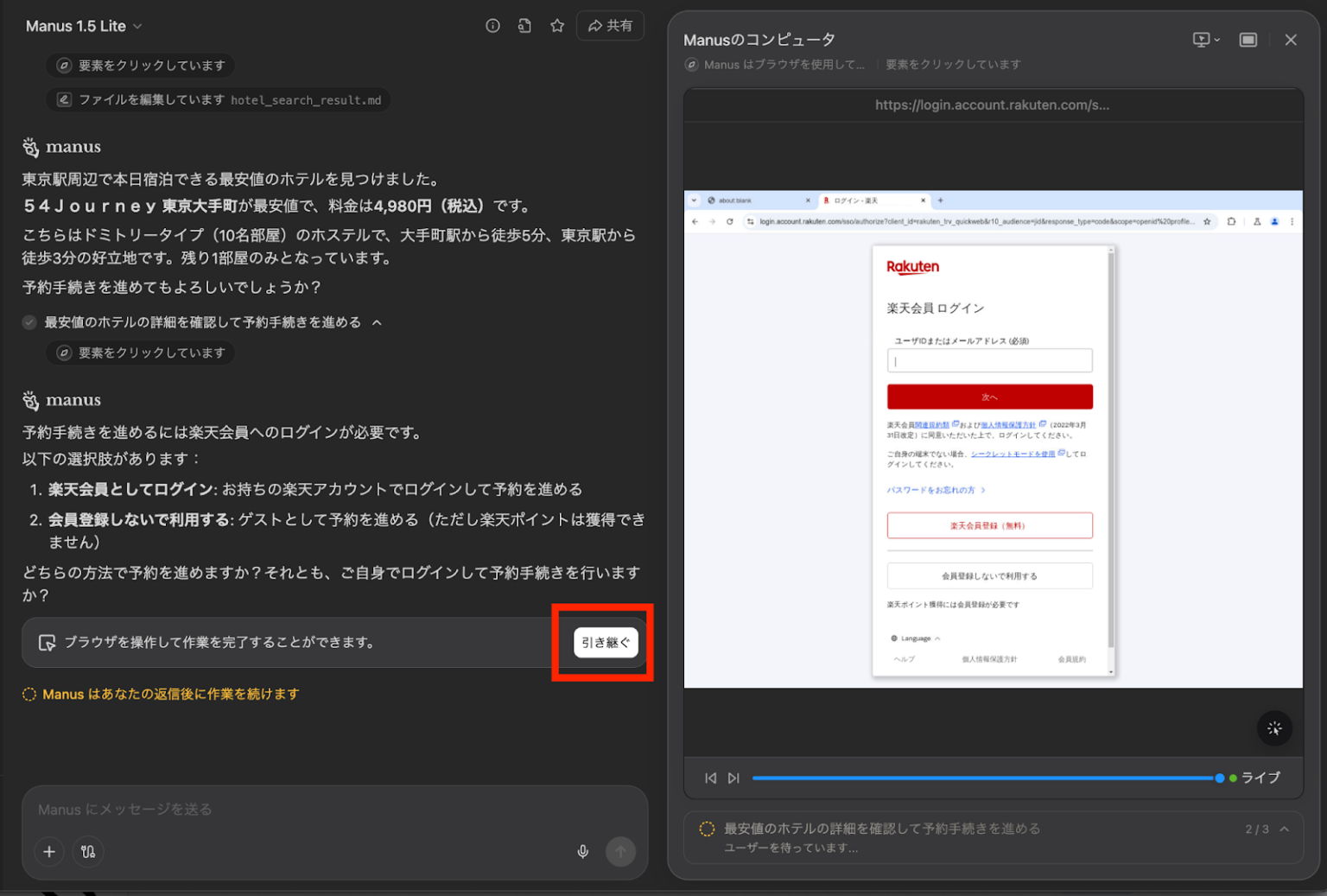
Task: Toggle the star to favorite this session
Action: tap(556, 25)
